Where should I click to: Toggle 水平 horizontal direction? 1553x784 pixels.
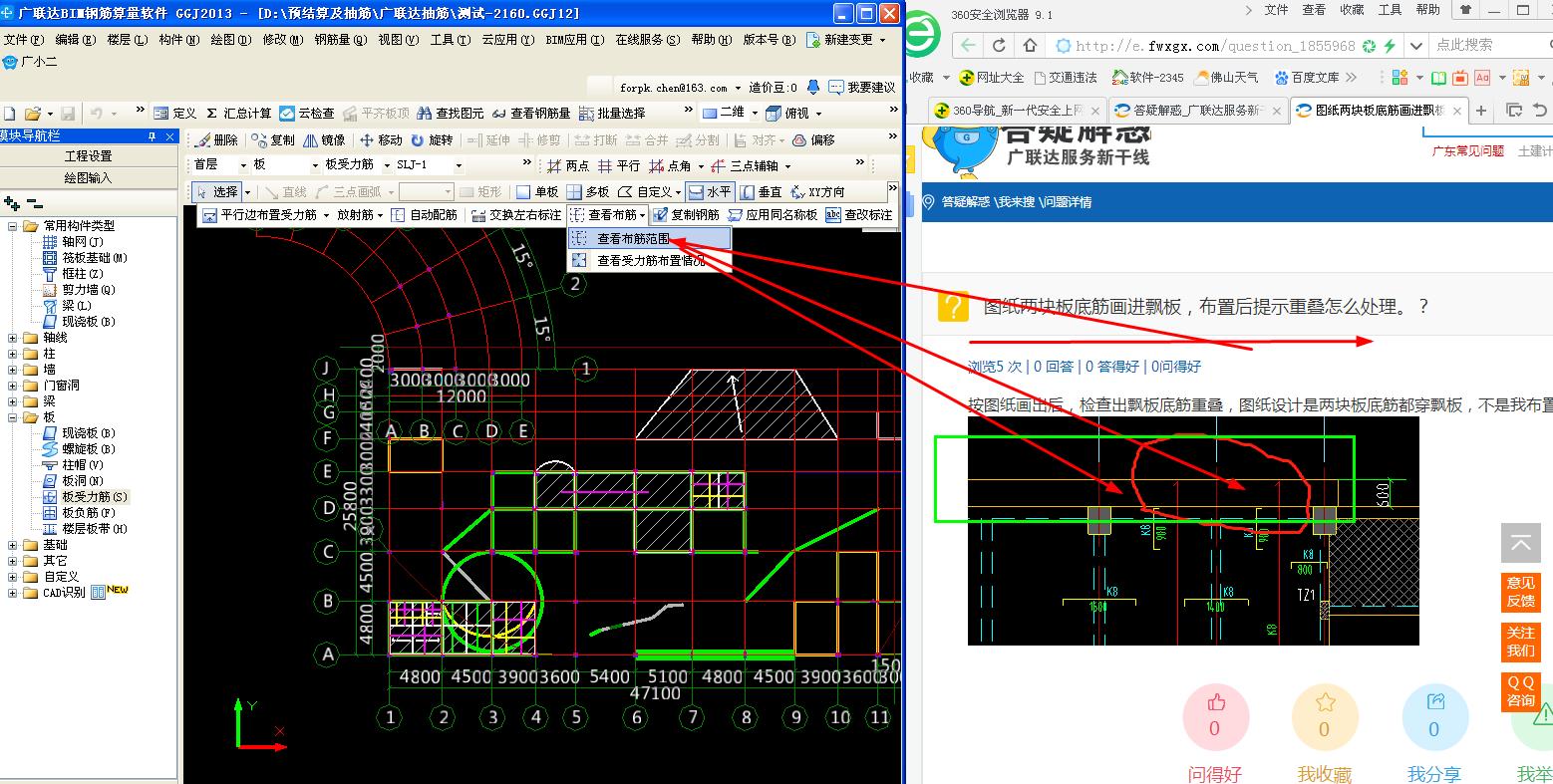pos(710,192)
